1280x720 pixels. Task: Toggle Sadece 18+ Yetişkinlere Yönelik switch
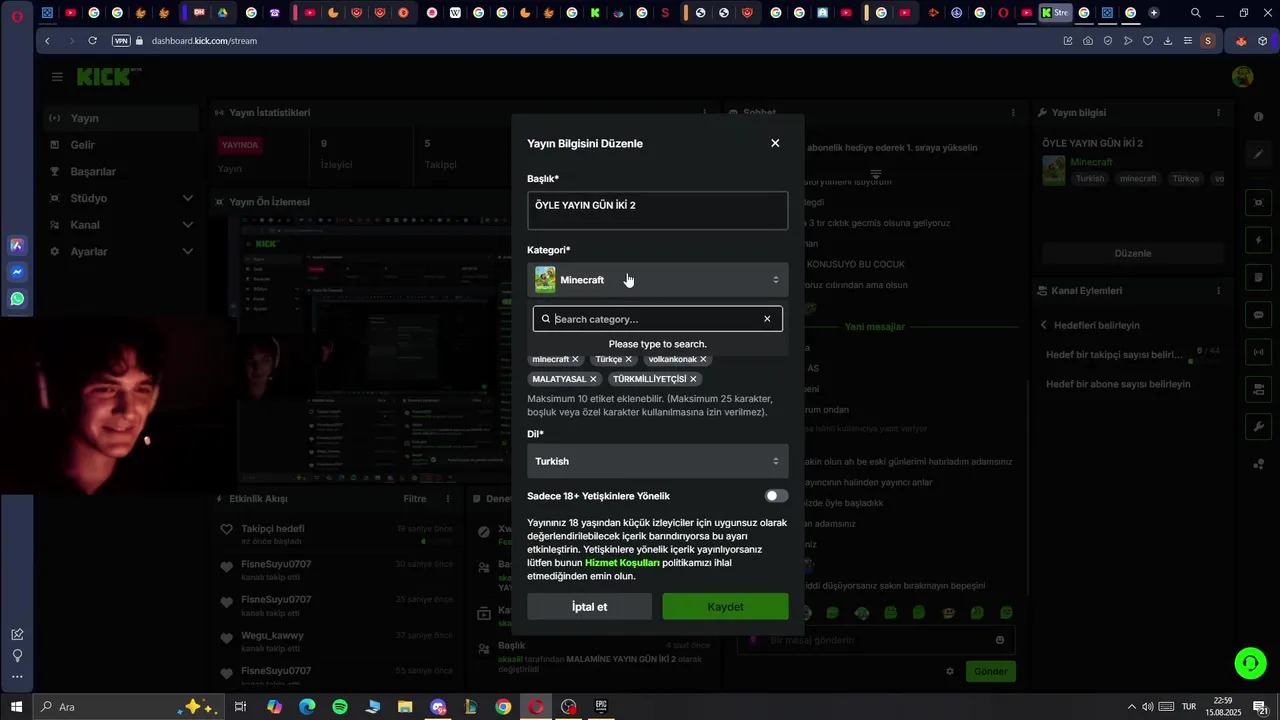click(x=776, y=496)
